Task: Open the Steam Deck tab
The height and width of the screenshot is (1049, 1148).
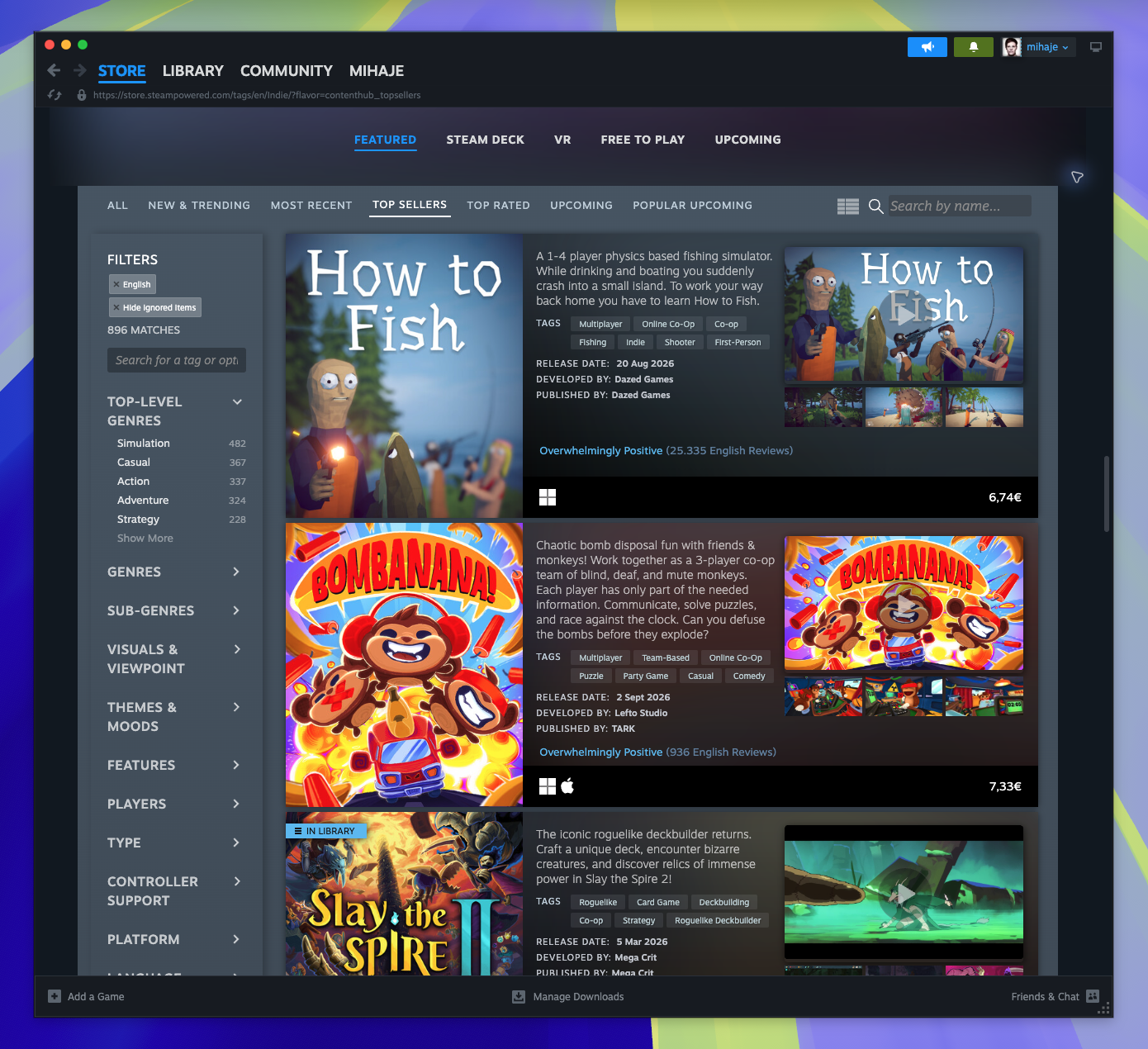Action: 485,140
